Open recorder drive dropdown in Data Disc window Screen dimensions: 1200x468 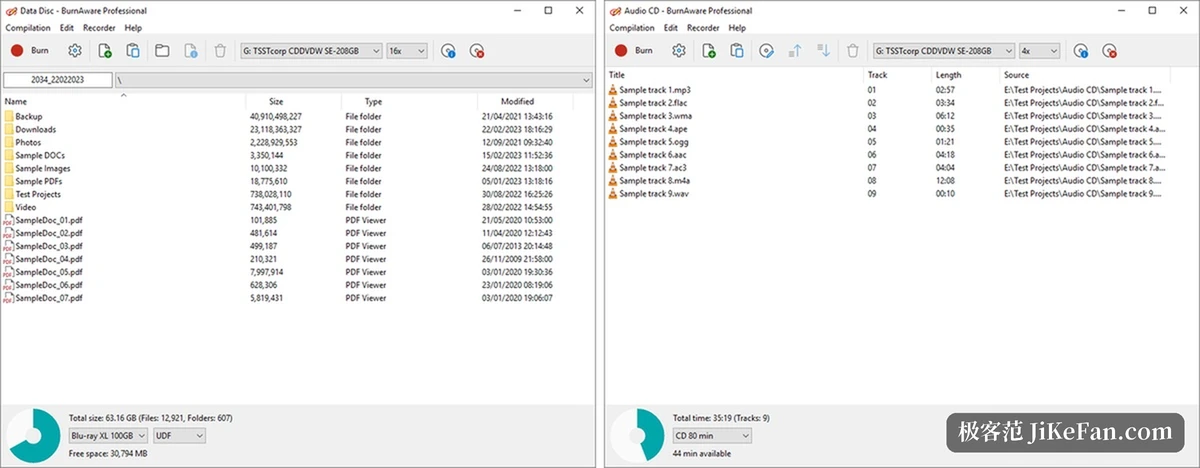point(311,50)
